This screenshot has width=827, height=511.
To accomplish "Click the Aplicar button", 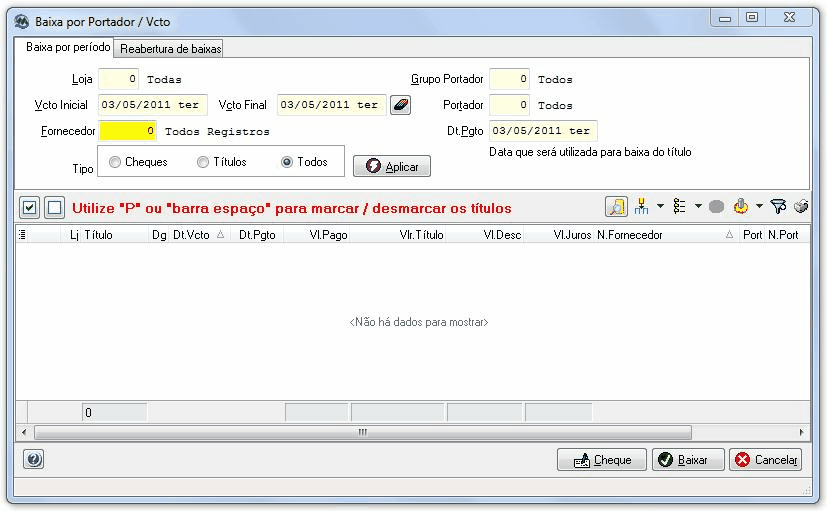I will [392, 166].
